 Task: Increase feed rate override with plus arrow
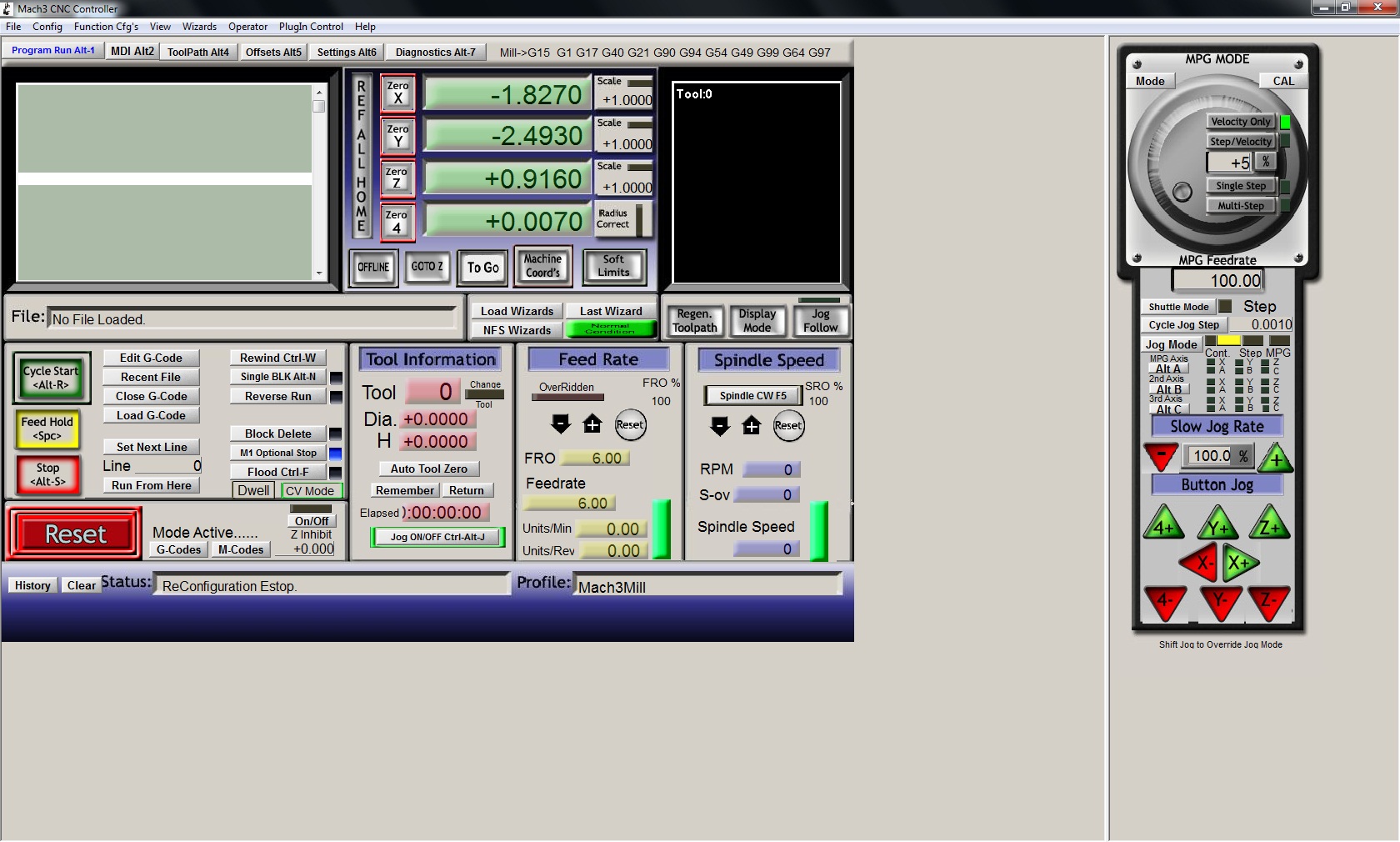[592, 424]
